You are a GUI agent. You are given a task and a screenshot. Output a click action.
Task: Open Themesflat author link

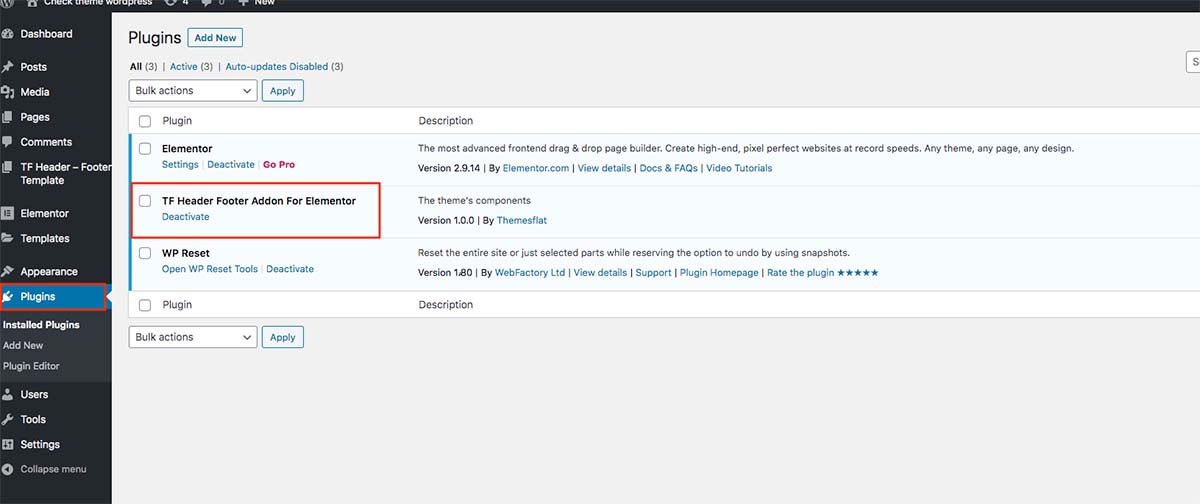click(x=522, y=220)
